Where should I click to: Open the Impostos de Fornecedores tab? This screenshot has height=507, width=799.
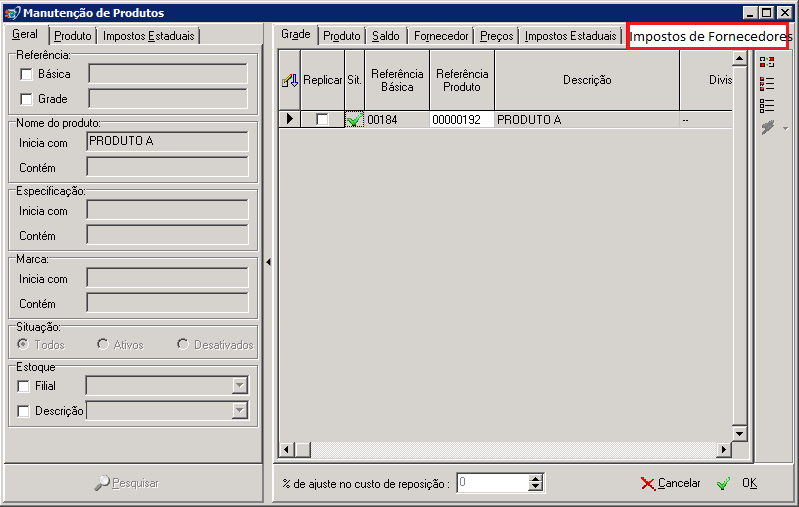pos(708,36)
